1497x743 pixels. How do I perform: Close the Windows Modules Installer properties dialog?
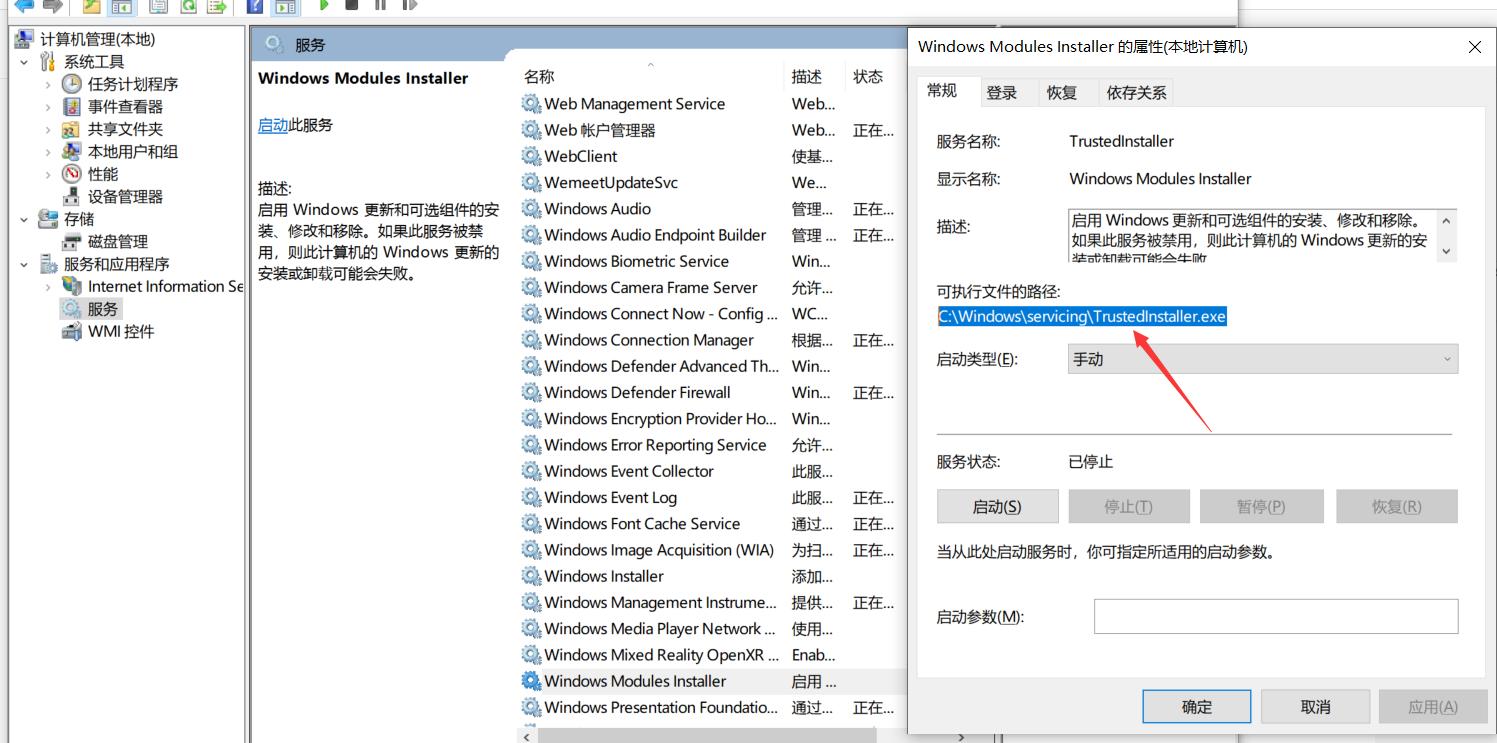pyautogui.click(x=1474, y=47)
